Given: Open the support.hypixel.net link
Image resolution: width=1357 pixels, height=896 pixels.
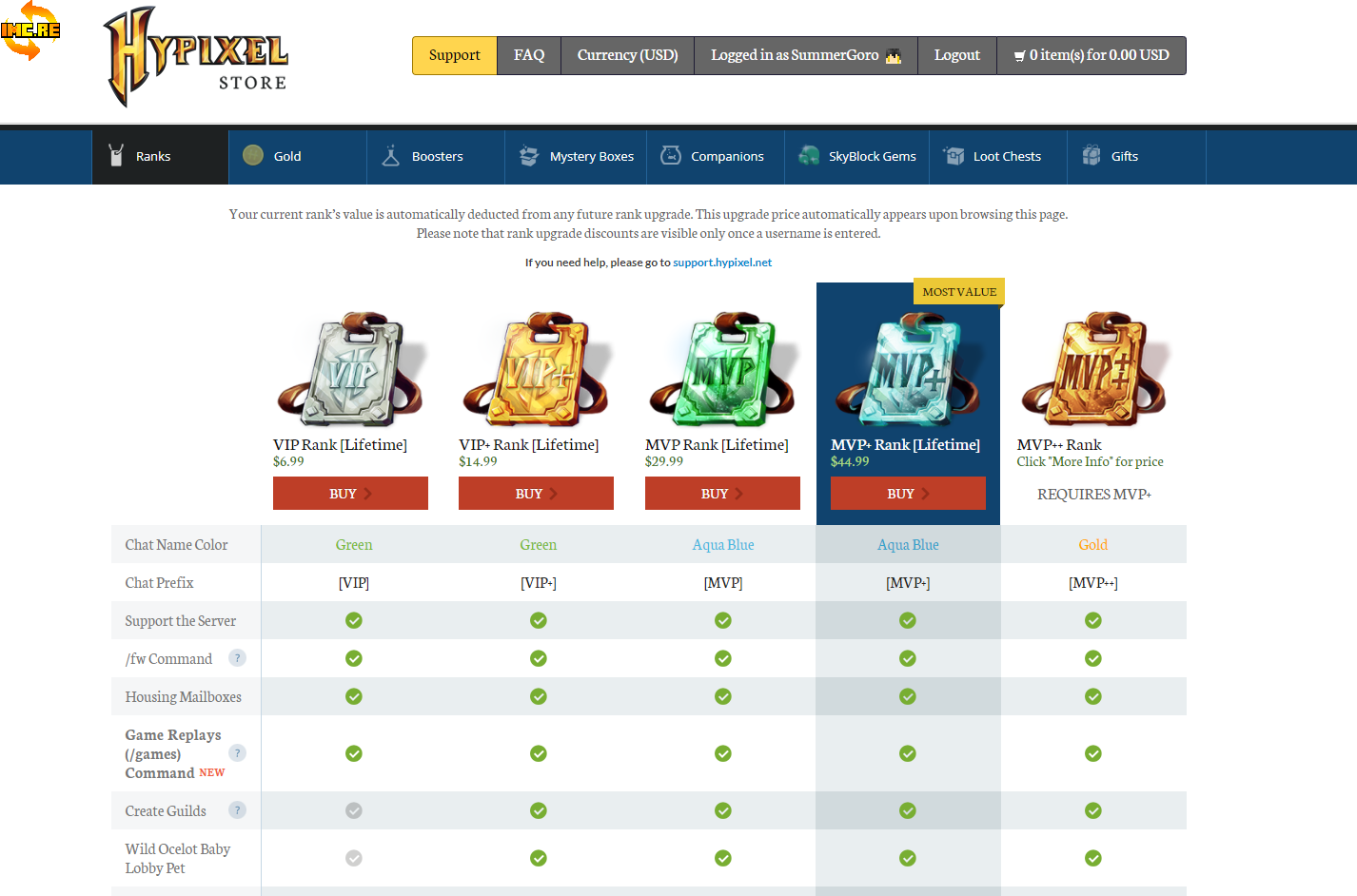Looking at the screenshot, I should pos(722,263).
